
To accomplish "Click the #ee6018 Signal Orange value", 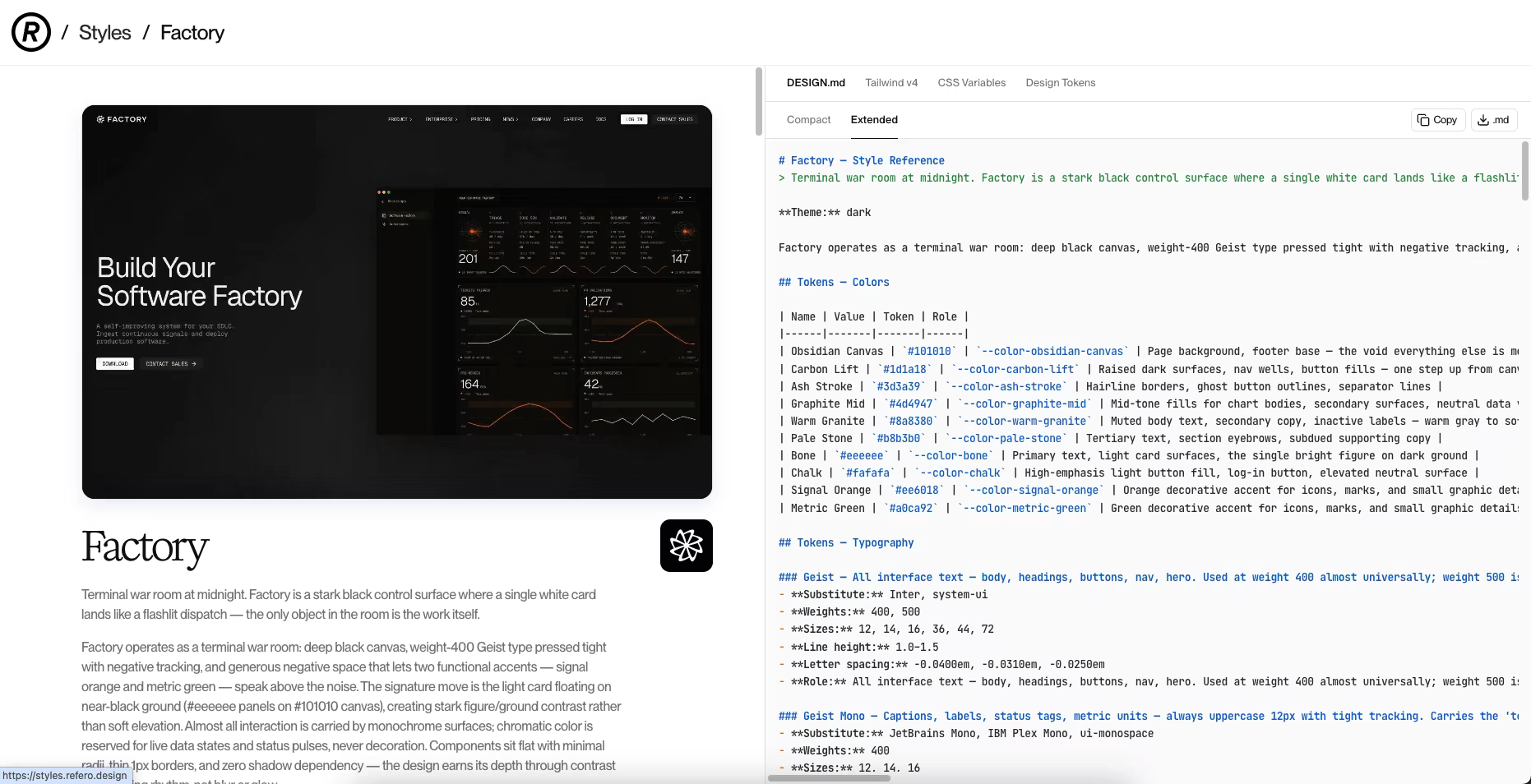I will pos(917,491).
